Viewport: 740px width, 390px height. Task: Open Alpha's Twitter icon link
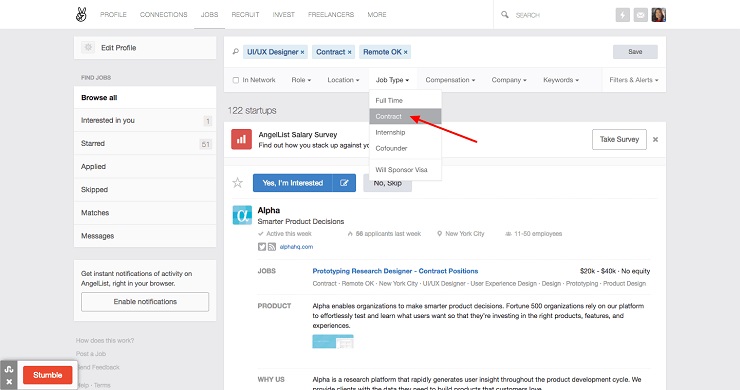[x=262, y=246]
